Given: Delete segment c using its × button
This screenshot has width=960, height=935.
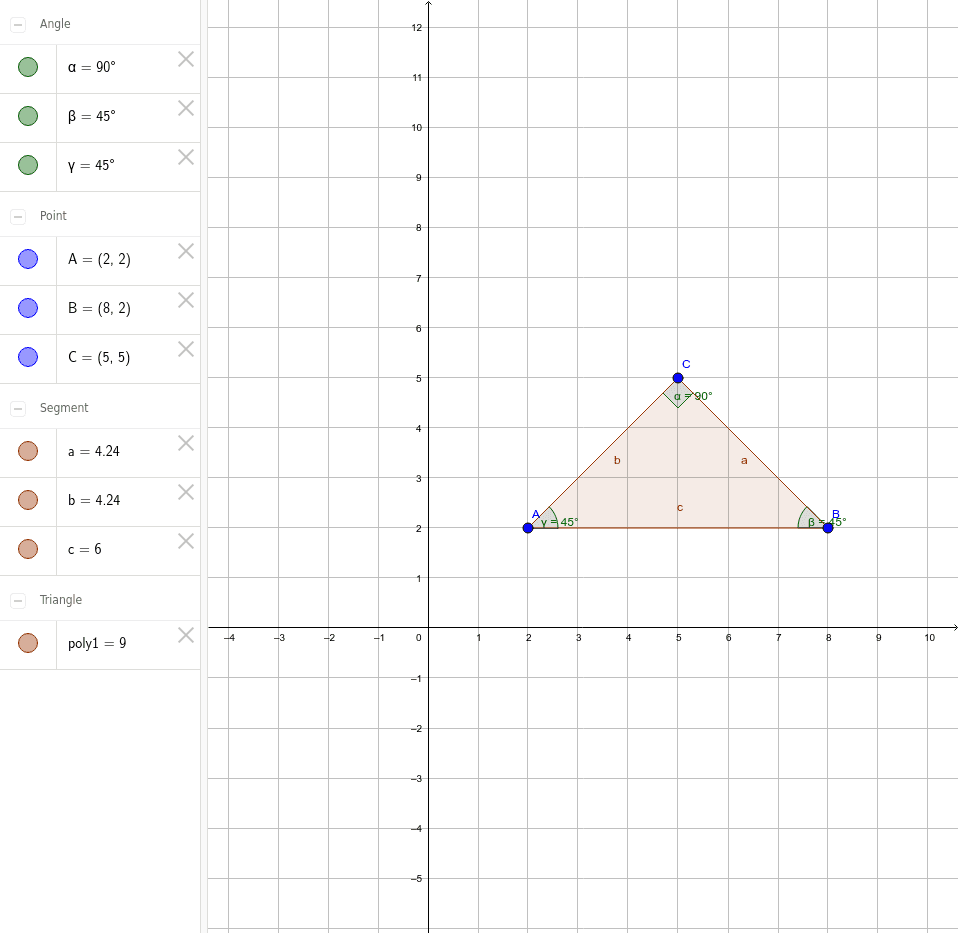Looking at the screenshot, I should pos(185,540).
